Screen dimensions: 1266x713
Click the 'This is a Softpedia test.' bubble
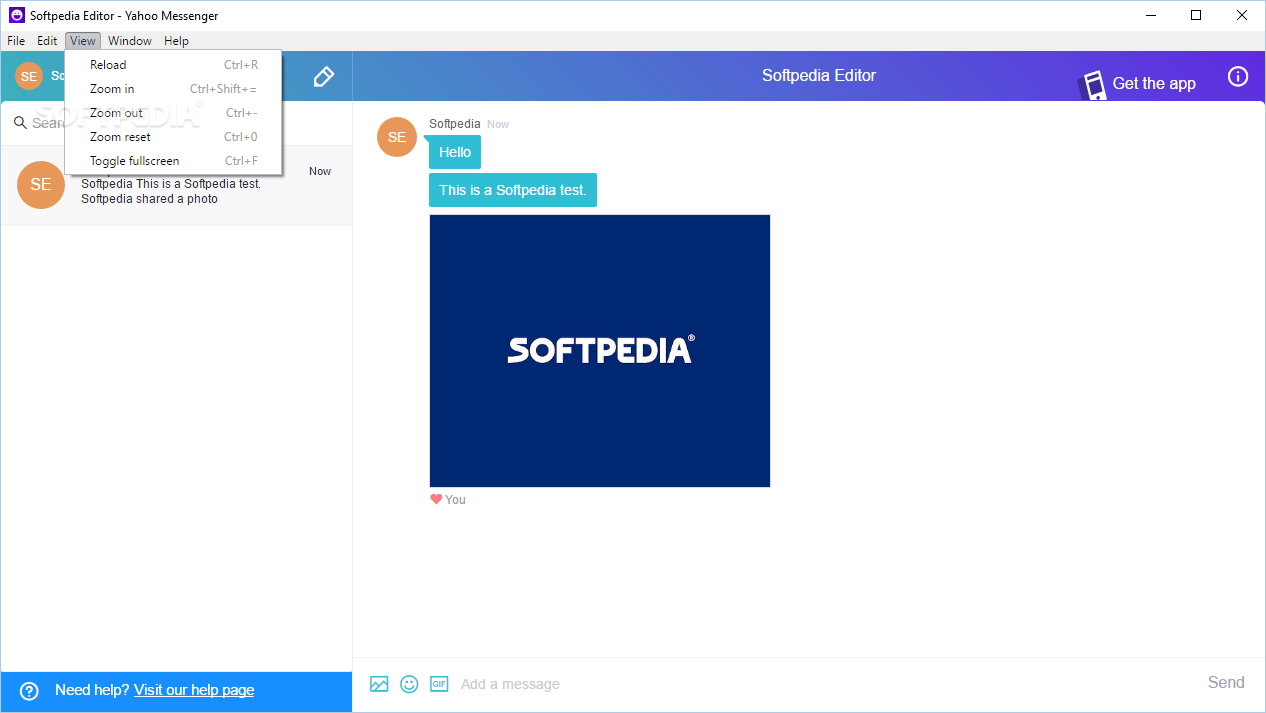[x=513, y=190]
